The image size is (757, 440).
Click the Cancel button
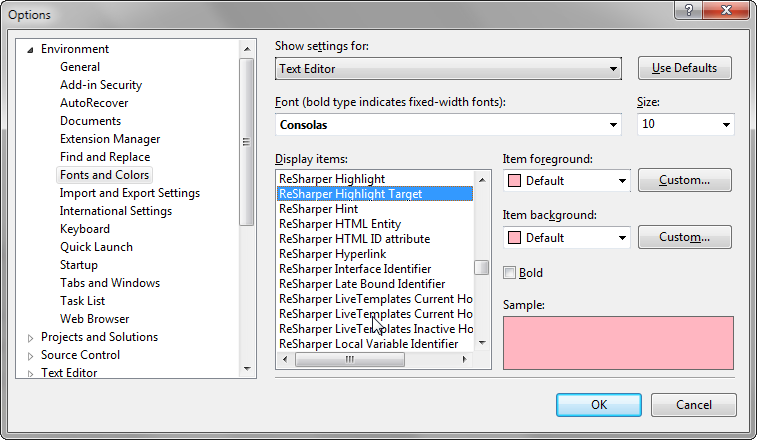click(x=694, y=405)
